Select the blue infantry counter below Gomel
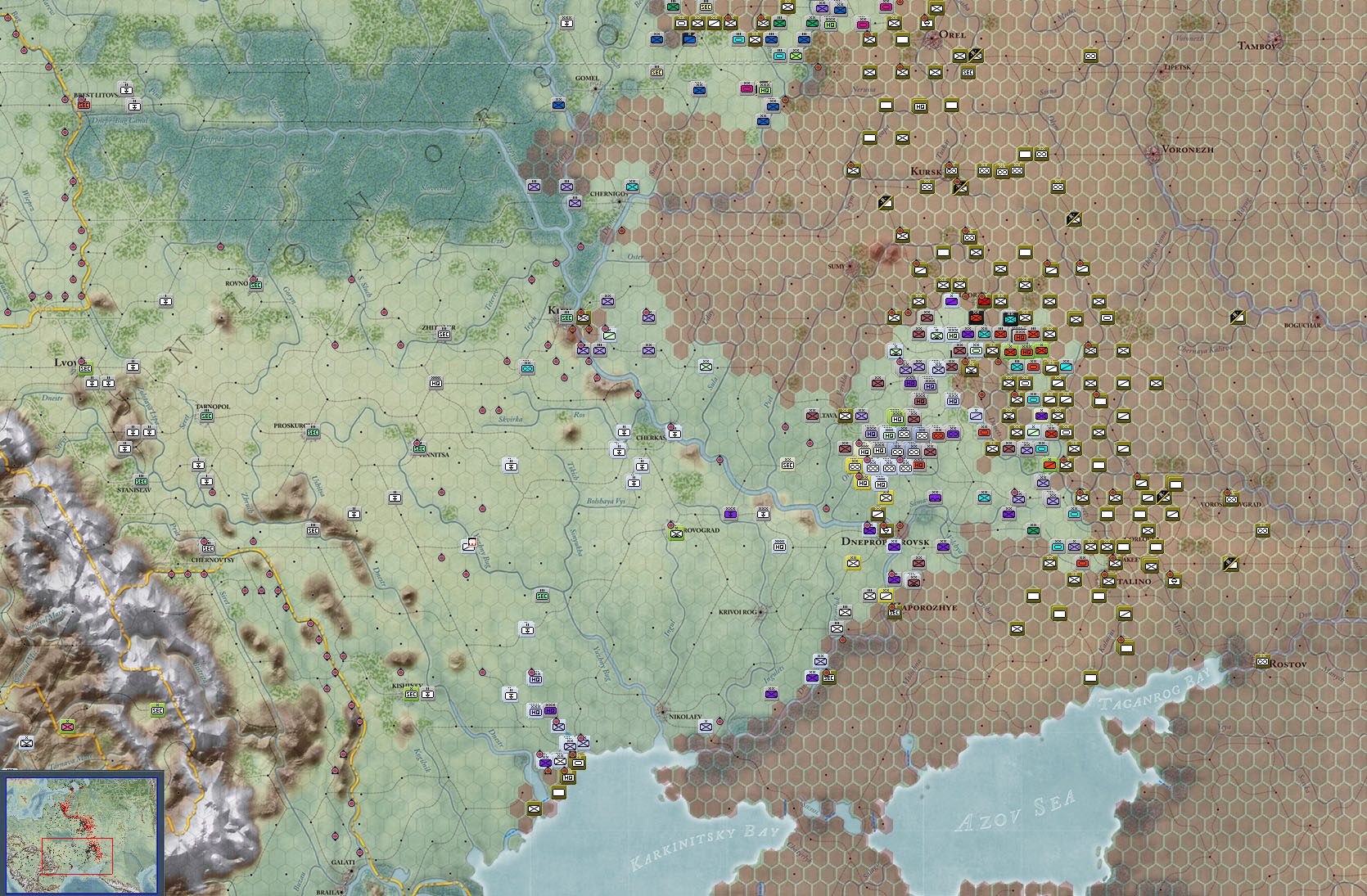The width and height of the screenshot is (1367, 896). pos(558,105)
